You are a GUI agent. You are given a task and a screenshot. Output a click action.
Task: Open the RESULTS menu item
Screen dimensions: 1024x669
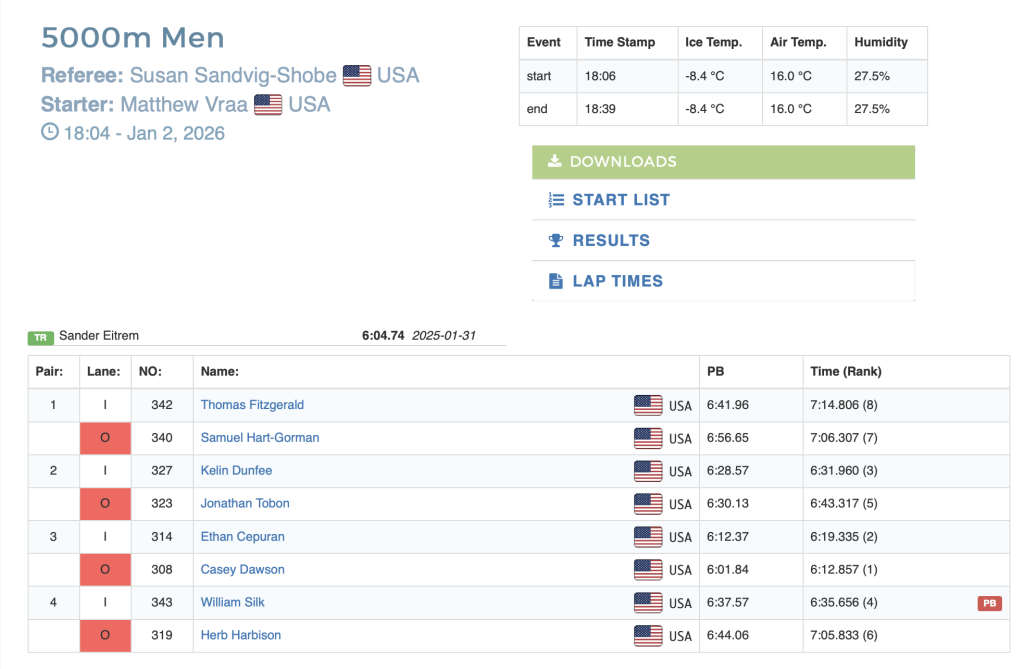(611, 241)
